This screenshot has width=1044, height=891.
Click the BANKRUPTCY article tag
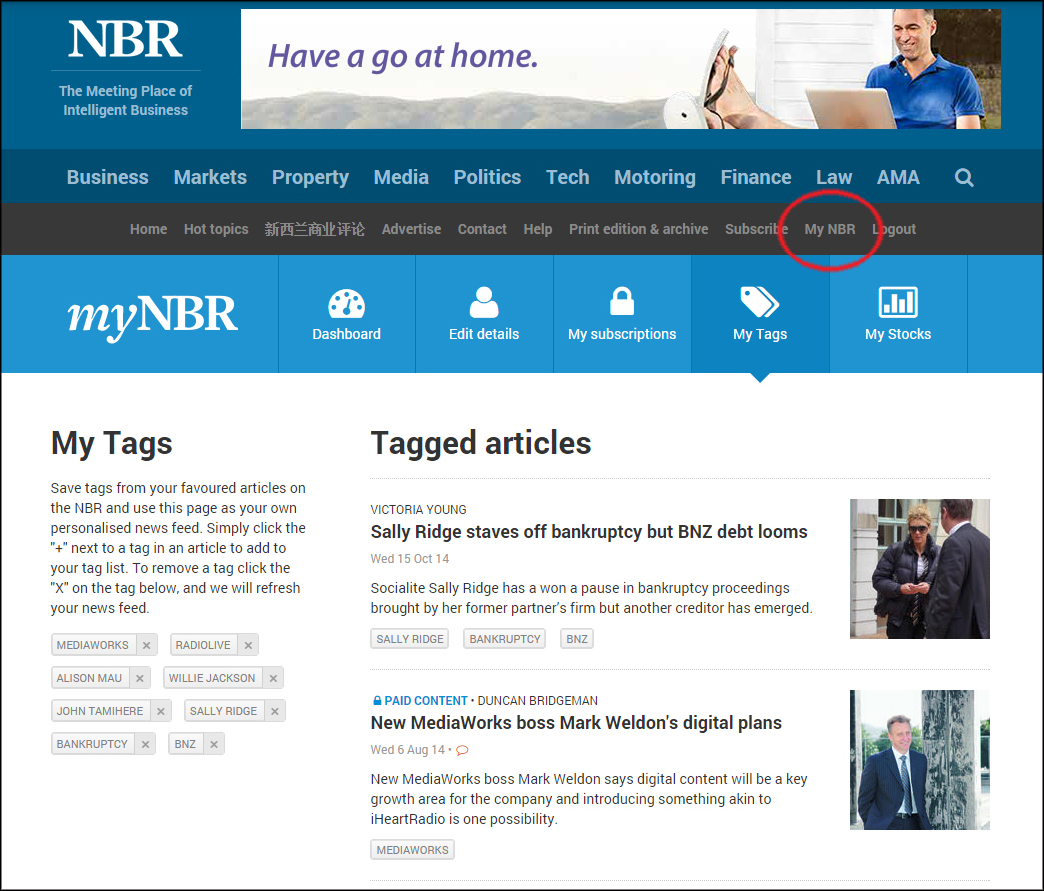(x=505, y=639)
